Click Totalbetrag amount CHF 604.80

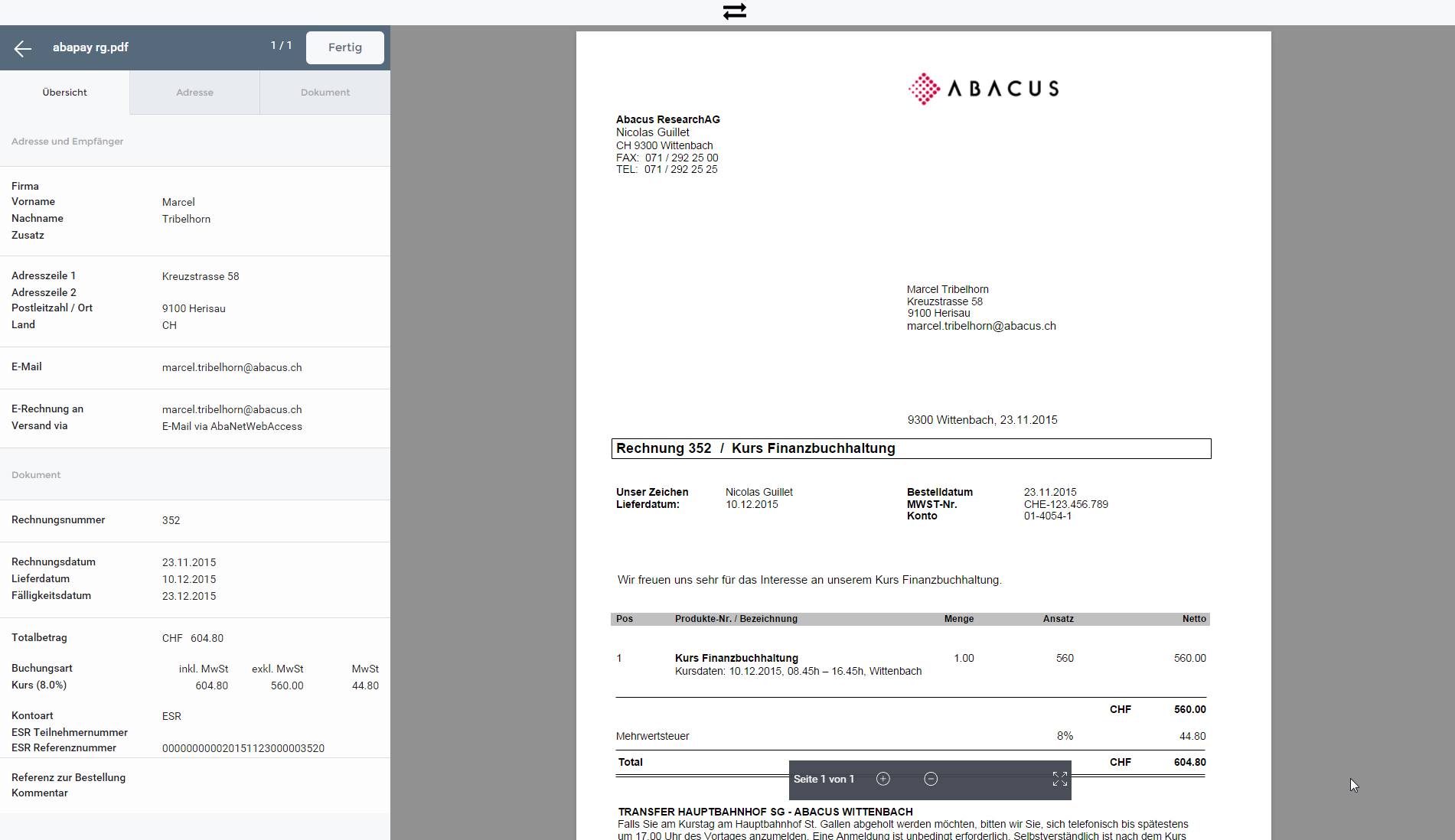click(x=193, y=639)
